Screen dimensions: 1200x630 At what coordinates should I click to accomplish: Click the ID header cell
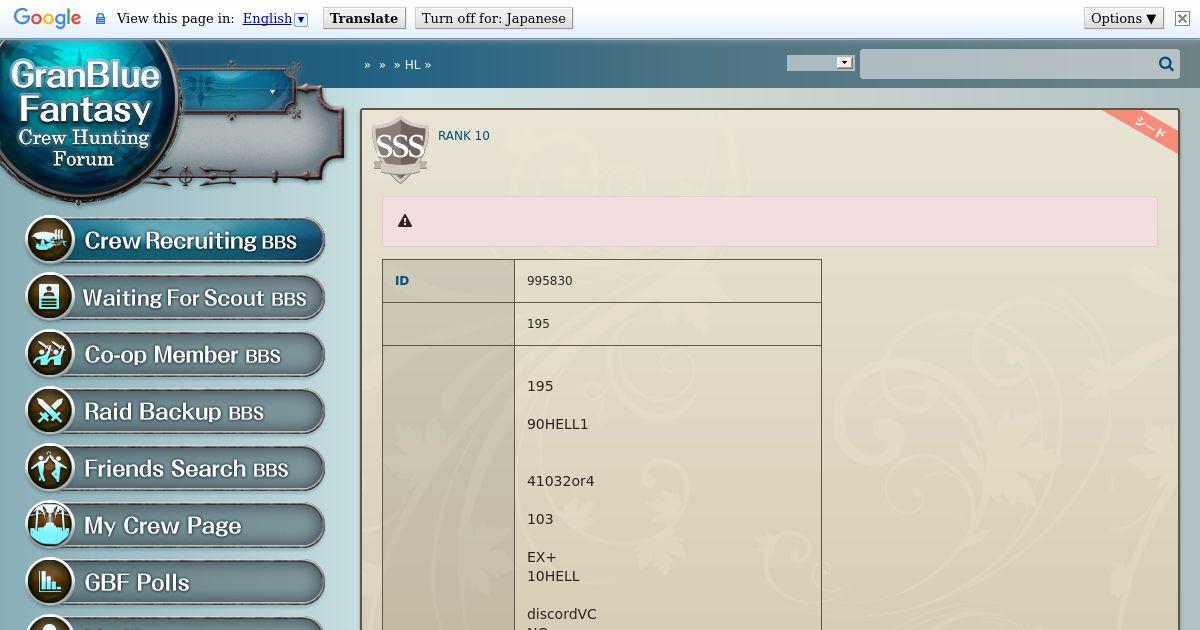(448, 281)
